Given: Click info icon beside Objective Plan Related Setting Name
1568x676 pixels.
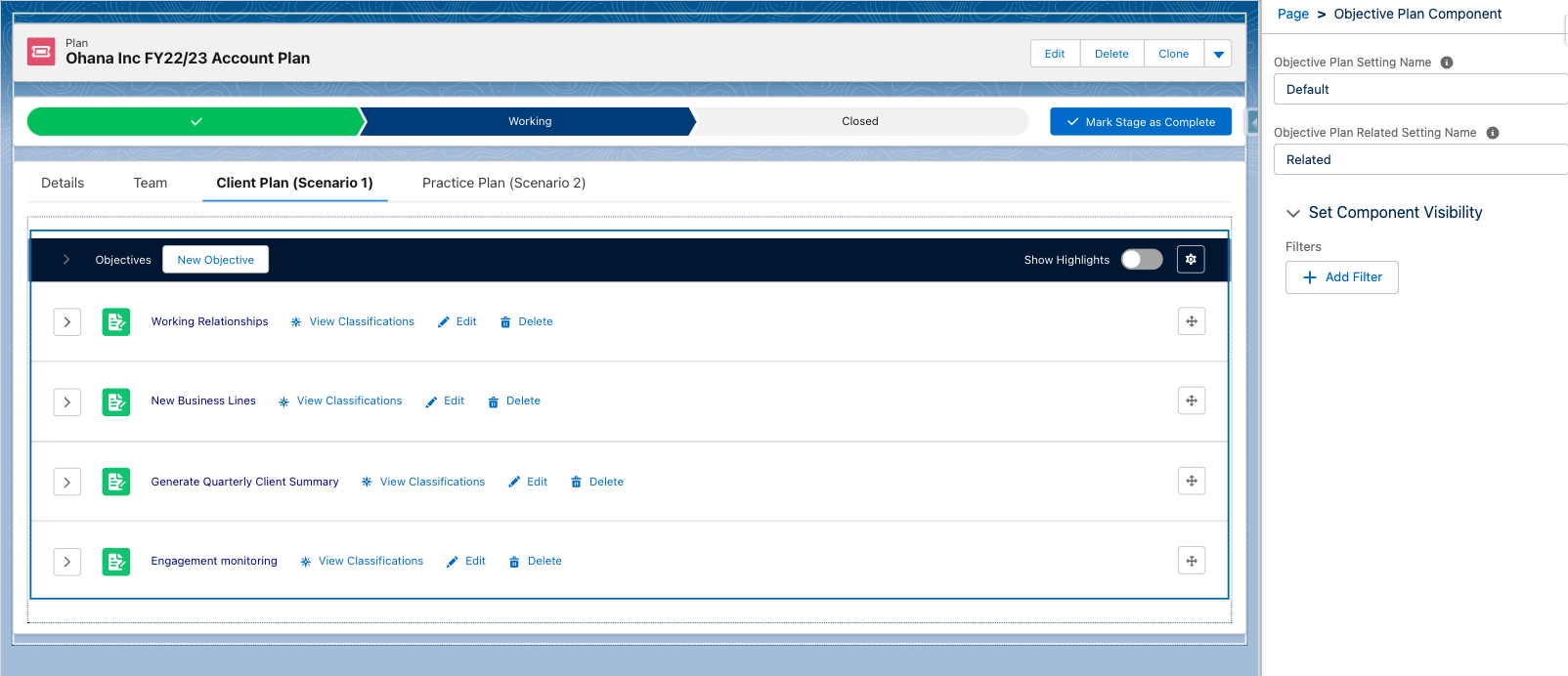Looking at the screenshot, I should pyautogui.click(x=1493, y=133).
